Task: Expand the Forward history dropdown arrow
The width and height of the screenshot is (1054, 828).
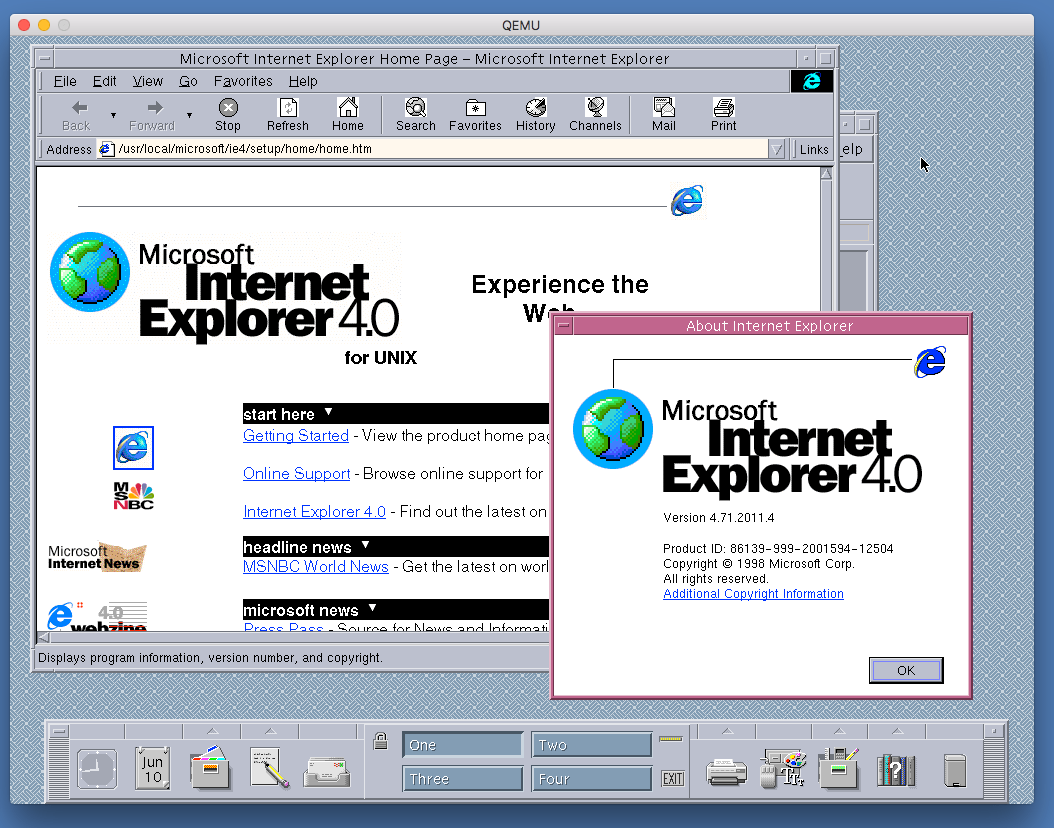Action: coord(190,116)
